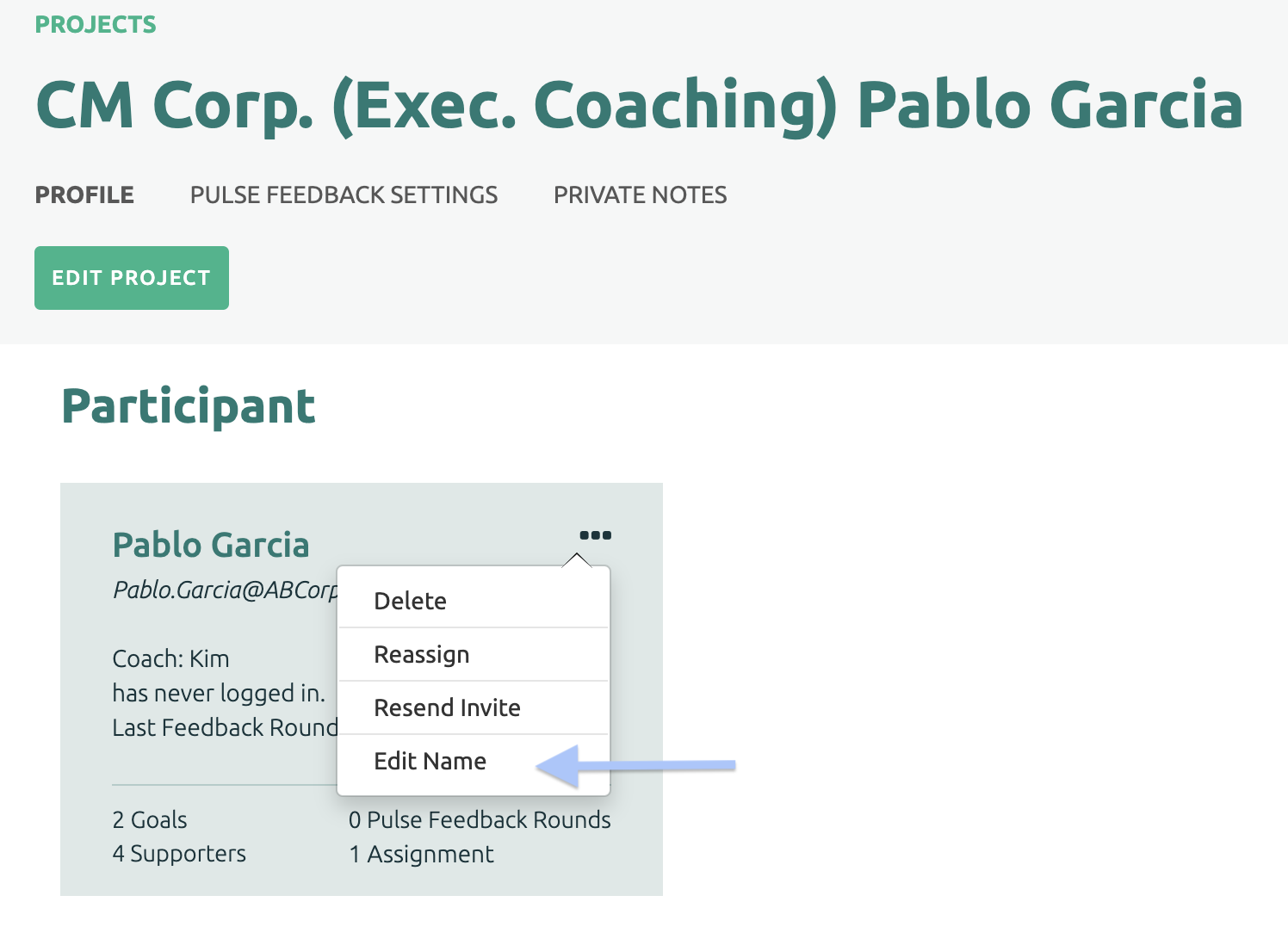Click the Last Feedback Round line
The image size is (1288, 945).
[225, 728]
